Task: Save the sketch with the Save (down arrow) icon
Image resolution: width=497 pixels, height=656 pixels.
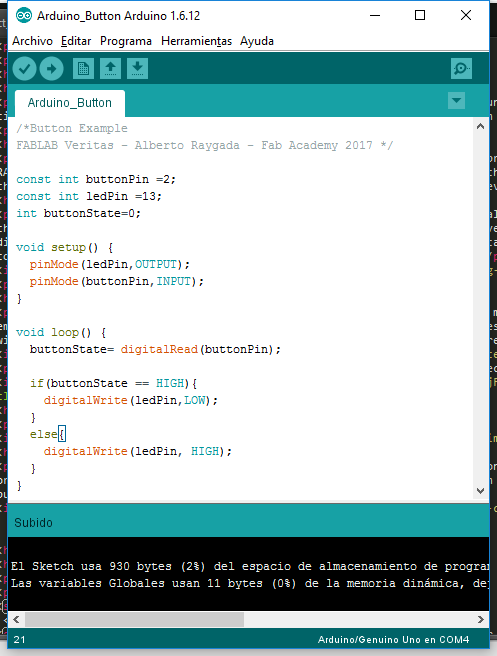Action: pos(137,69)
